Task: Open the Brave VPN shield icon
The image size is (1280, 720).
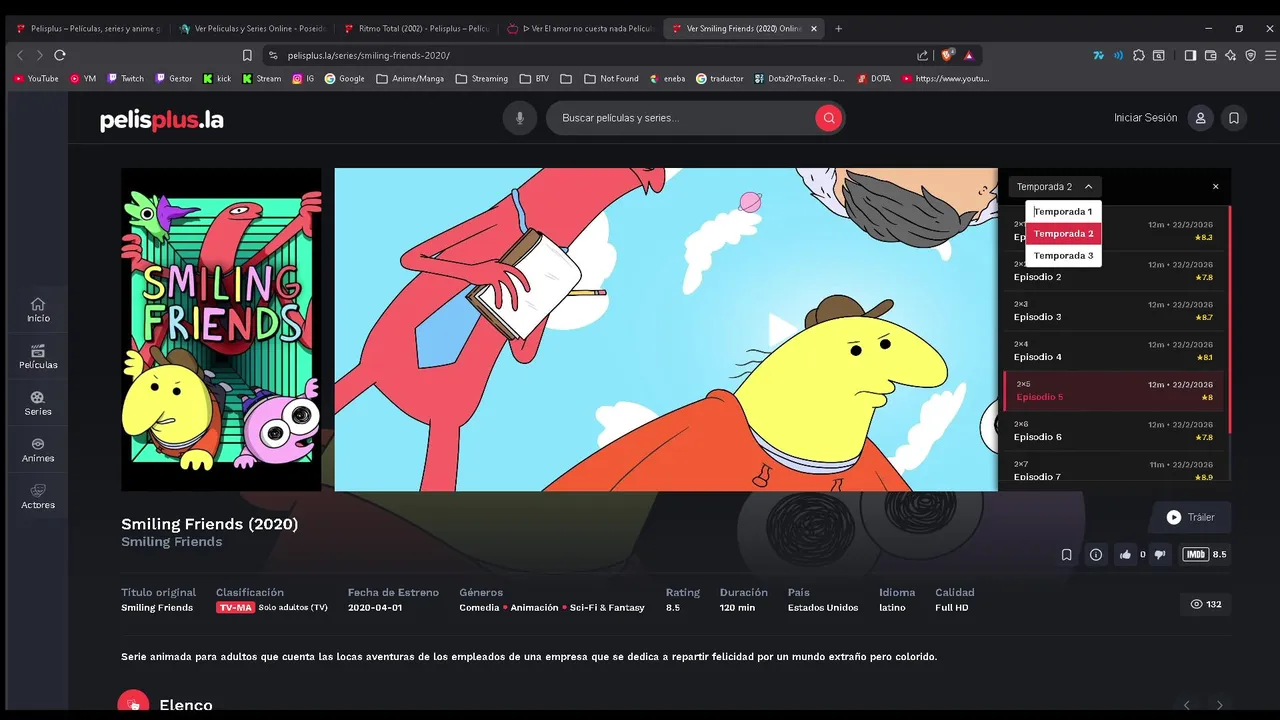Action: (x=1250, y=55)
